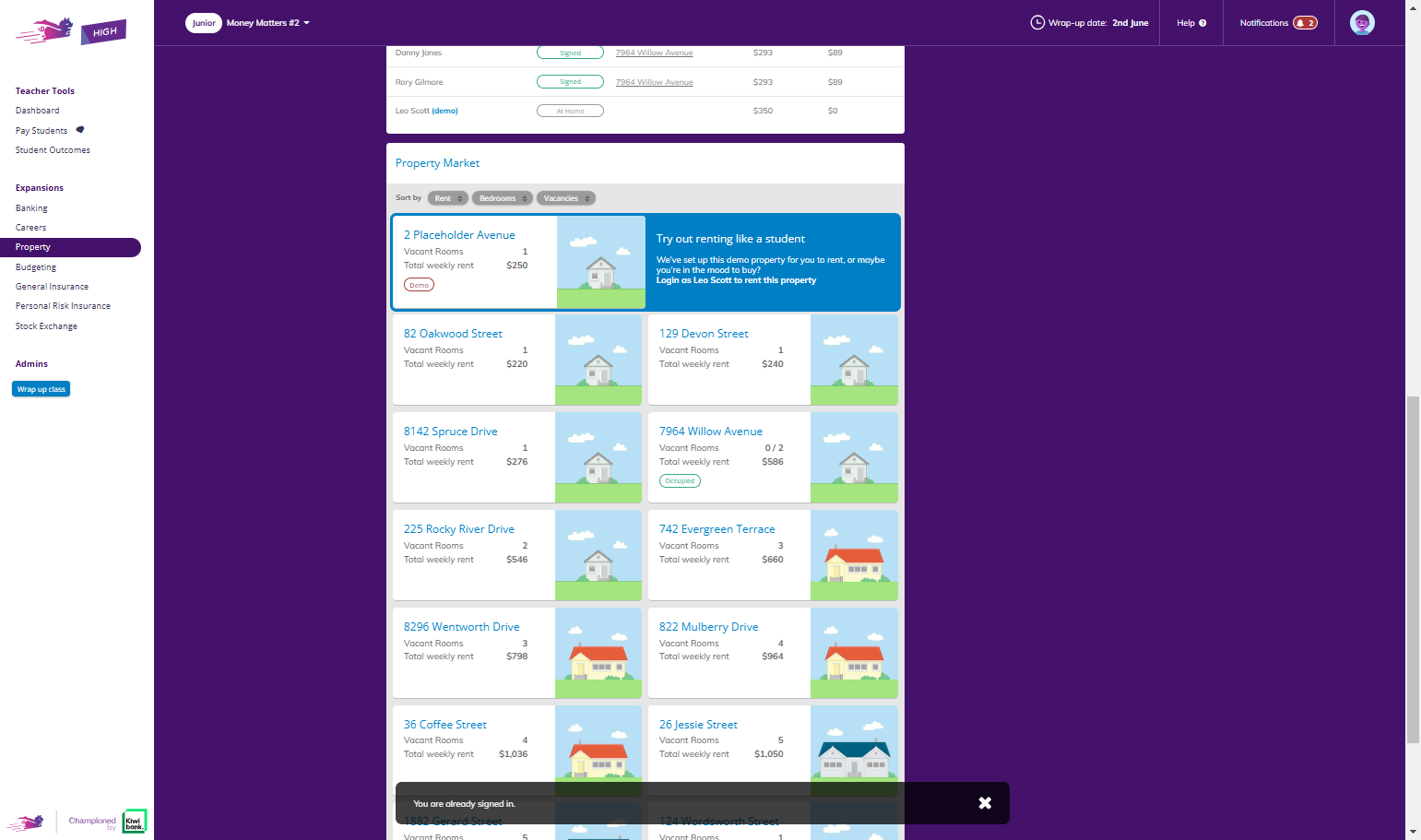The height and width of the screenshot is (840, 1421).
Task: Sort properties by Vacancies
Action: point(566,198)
